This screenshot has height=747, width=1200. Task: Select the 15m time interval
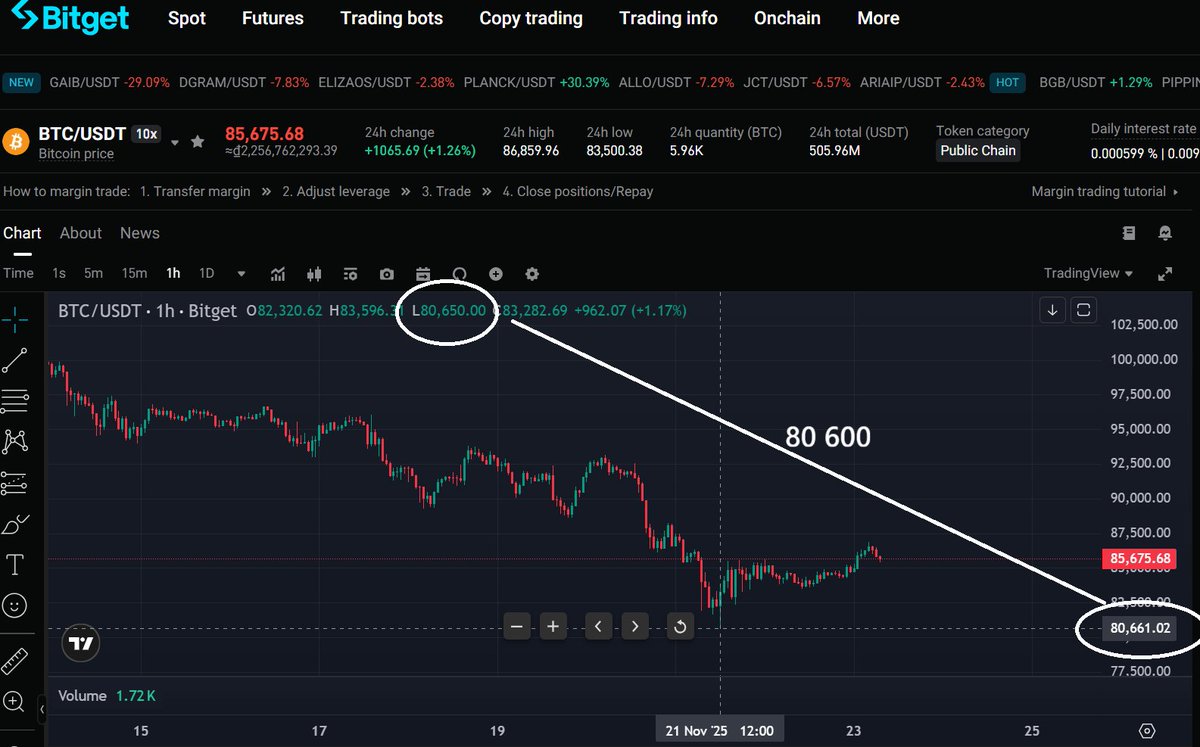pos(134,273)
